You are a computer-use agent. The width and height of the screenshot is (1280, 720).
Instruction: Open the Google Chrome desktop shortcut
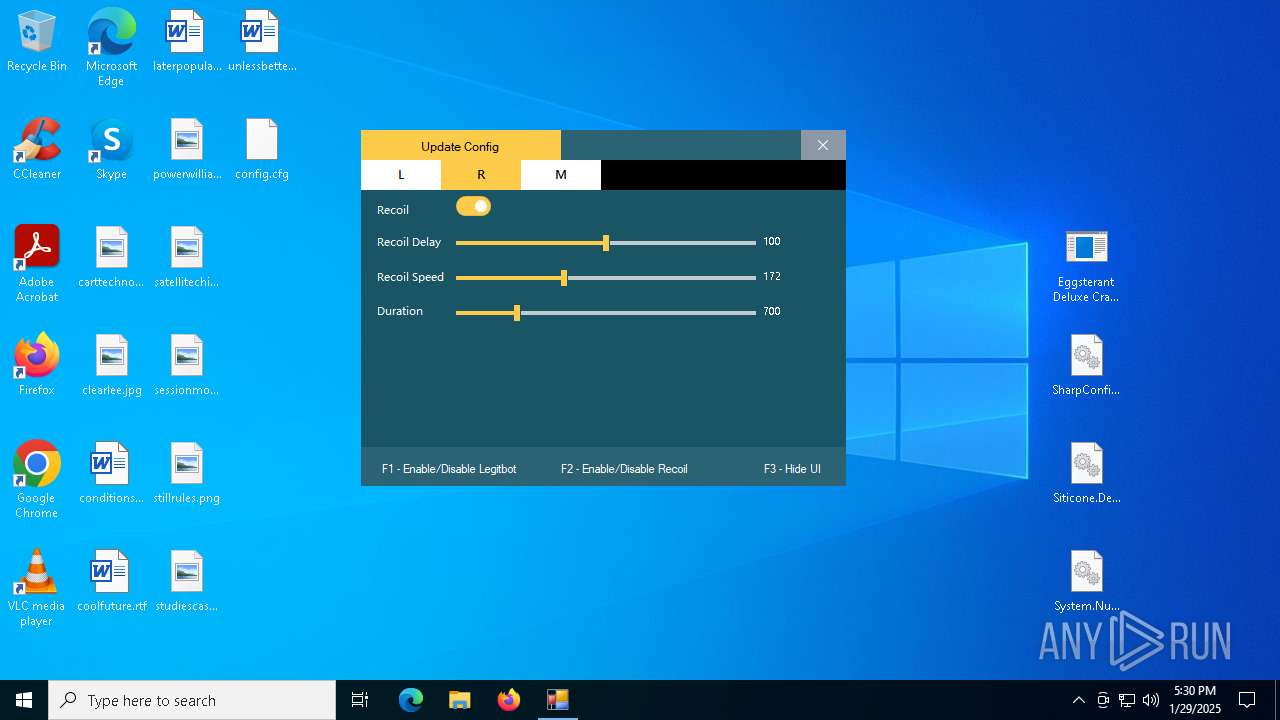click(37, 480)
